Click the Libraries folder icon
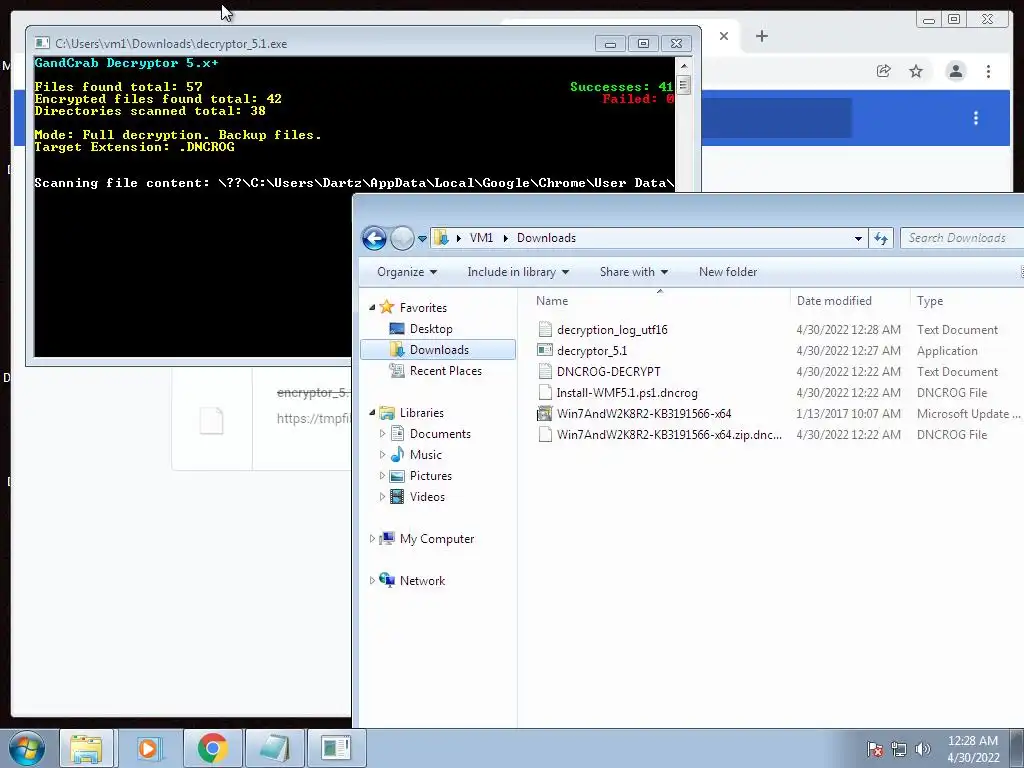 pos(387,413)
